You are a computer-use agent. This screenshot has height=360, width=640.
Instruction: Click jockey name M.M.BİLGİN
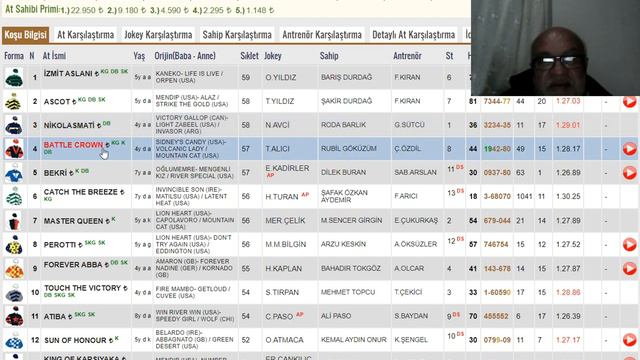click(x=285, y=244)
